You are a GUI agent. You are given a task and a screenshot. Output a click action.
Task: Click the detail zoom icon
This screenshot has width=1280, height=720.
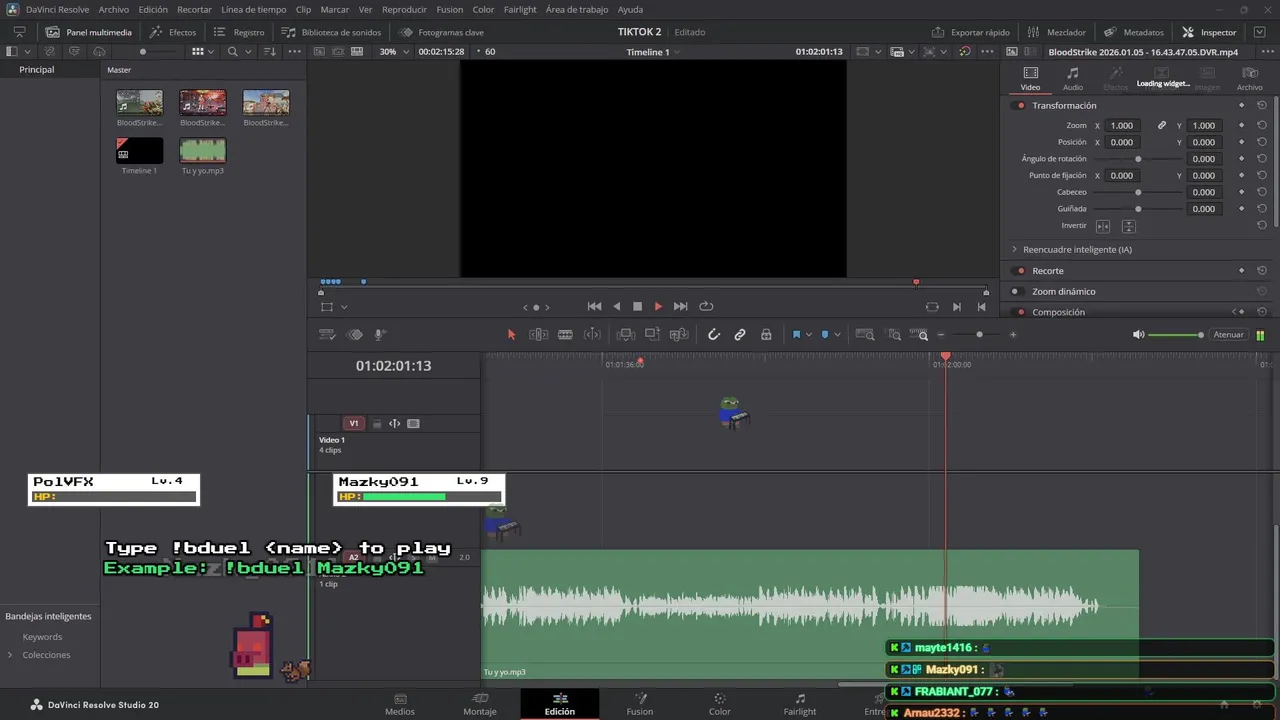(895, 335)
